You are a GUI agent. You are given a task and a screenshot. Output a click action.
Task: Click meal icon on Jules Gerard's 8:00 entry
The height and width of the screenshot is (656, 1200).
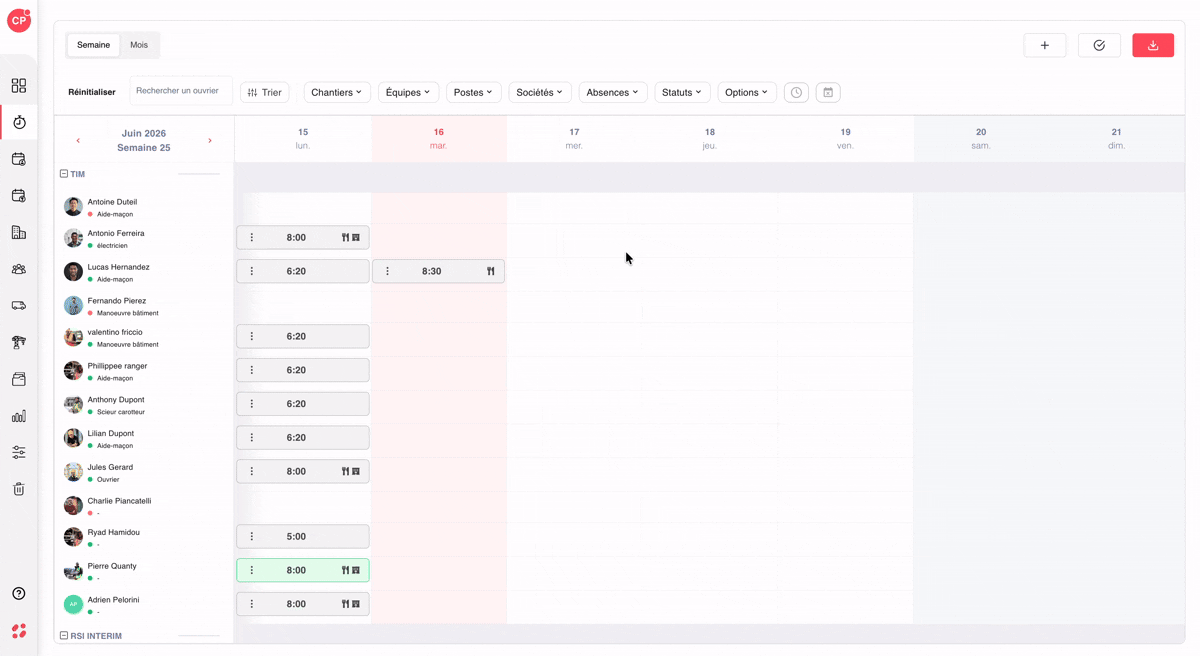[x=345, y=471]
